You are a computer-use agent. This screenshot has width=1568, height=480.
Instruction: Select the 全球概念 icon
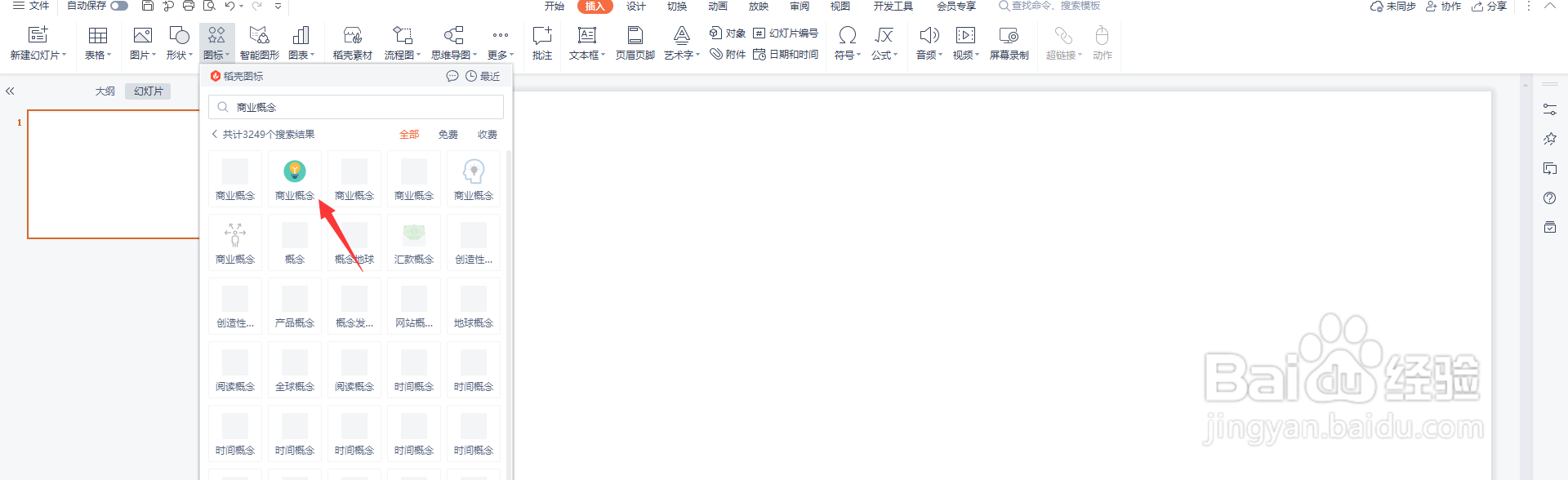click(x=295, y=369)
